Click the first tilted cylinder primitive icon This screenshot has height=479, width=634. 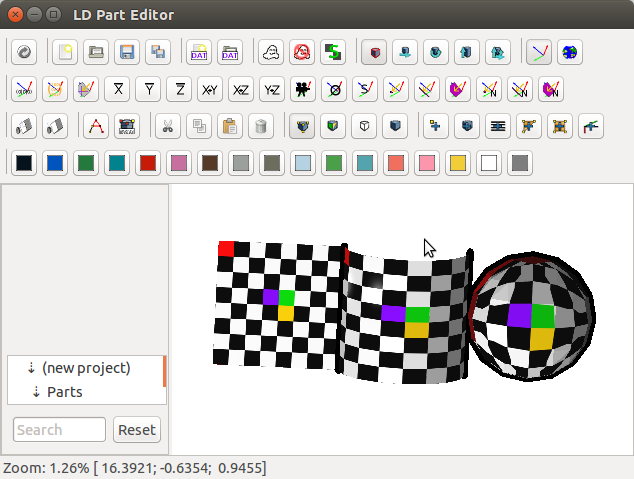point(24,126)
